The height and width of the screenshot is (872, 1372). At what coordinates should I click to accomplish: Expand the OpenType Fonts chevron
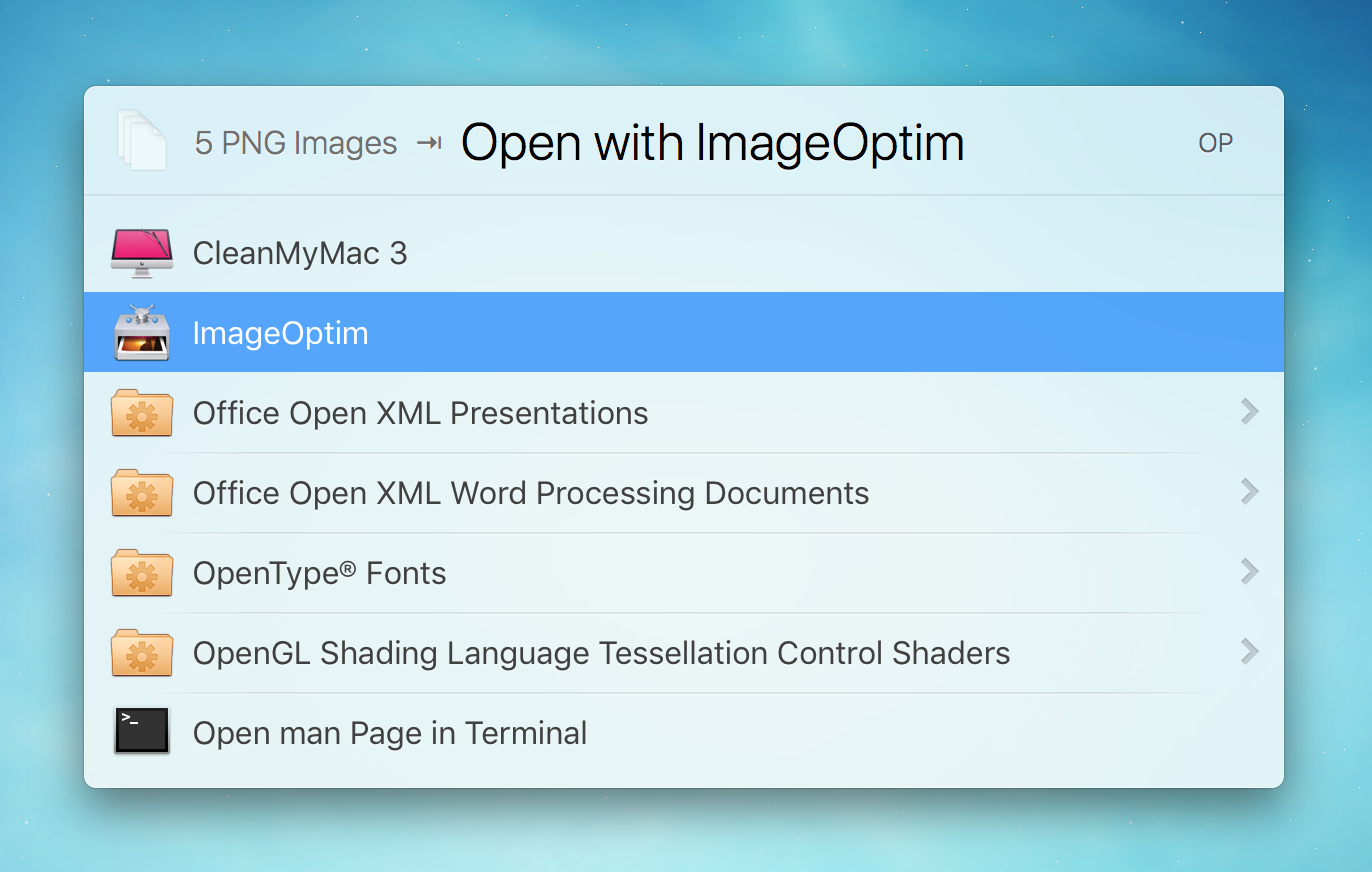(1249, 571)
